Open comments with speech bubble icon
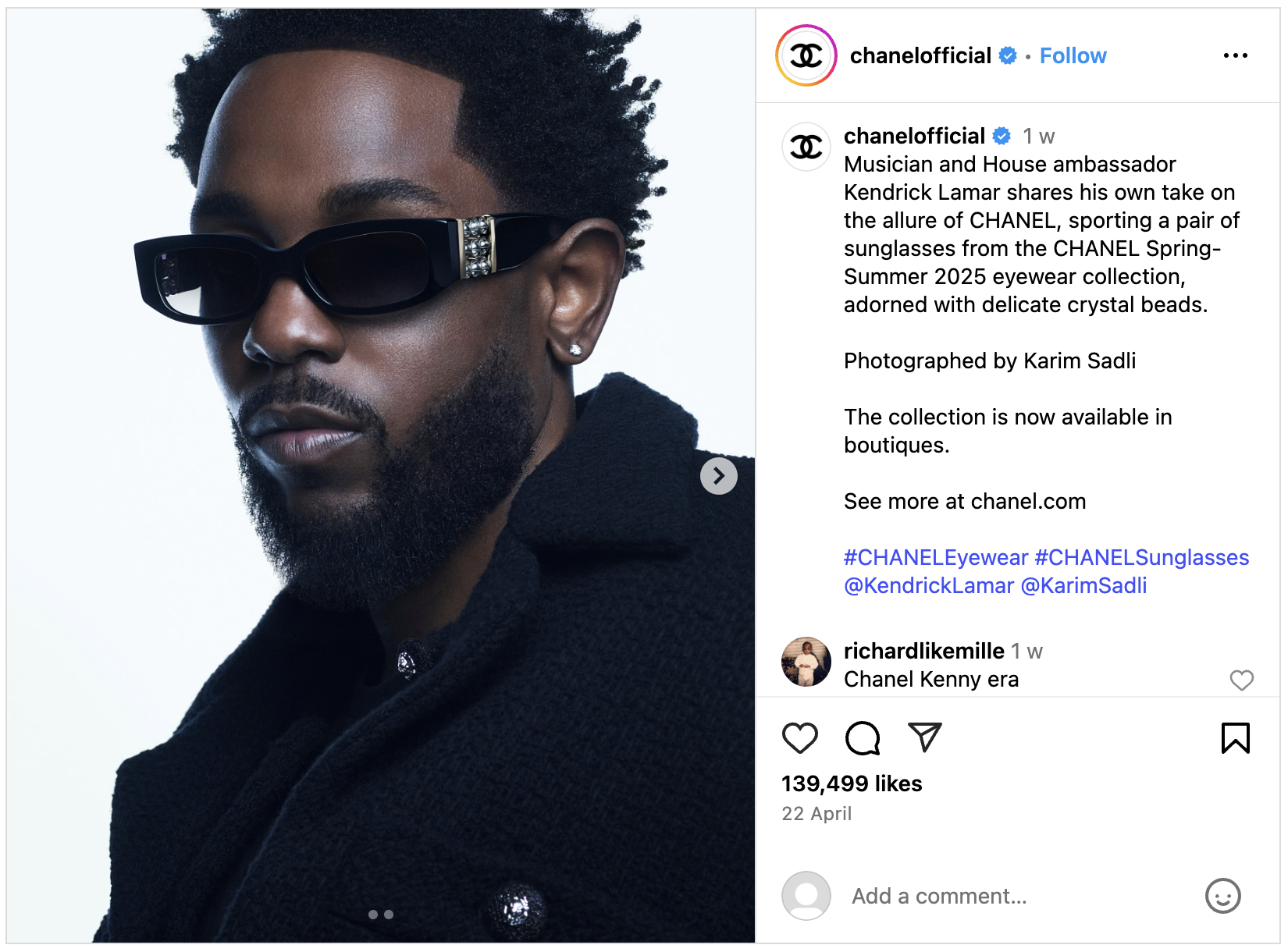The width and height of the screenshot is (1288, 952). 863,738
